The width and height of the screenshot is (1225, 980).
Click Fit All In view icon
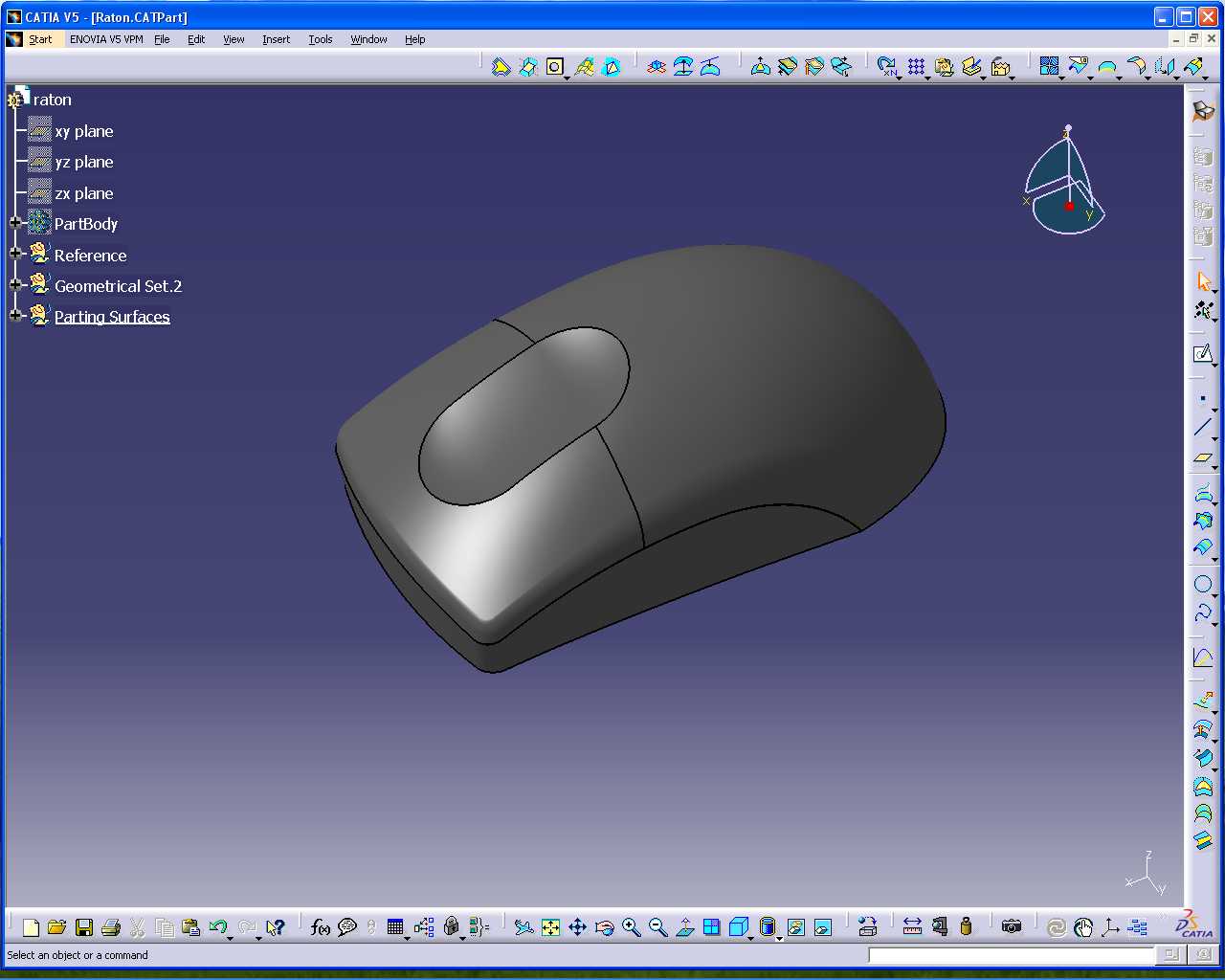(550, 926)
